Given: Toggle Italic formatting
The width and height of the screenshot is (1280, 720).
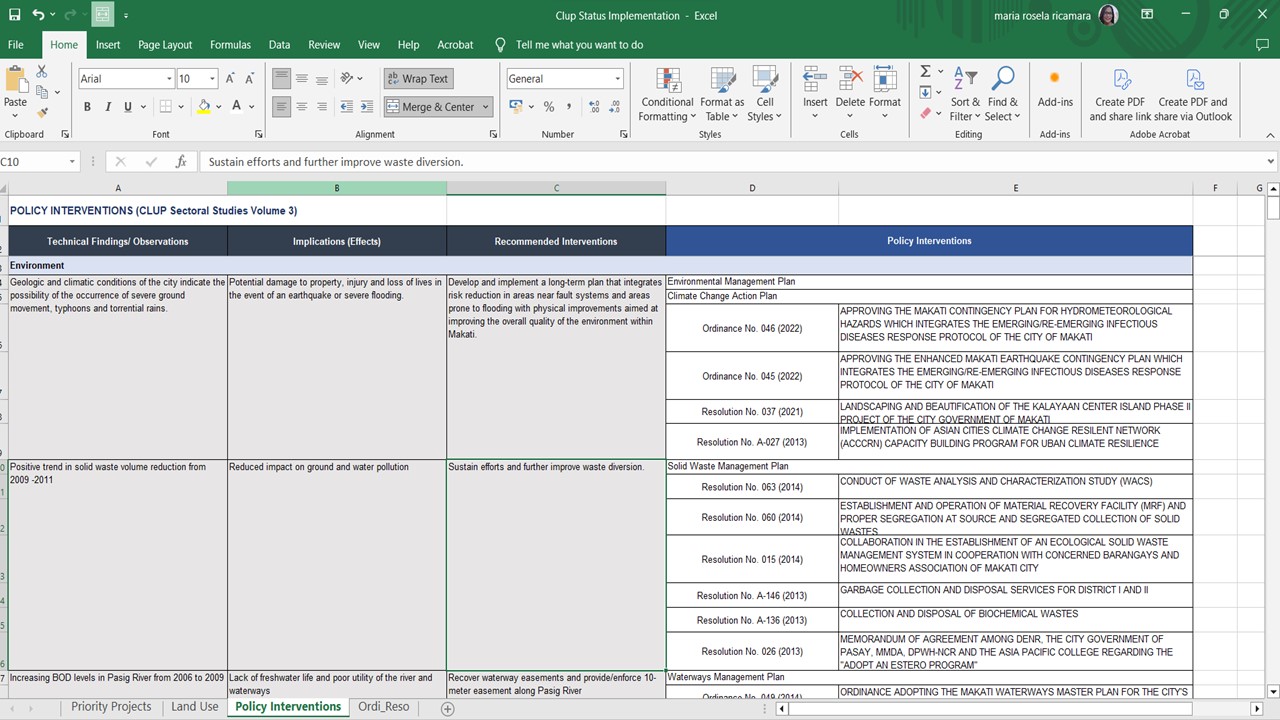Looking at the screenshot, I should (x=107, y=107).
